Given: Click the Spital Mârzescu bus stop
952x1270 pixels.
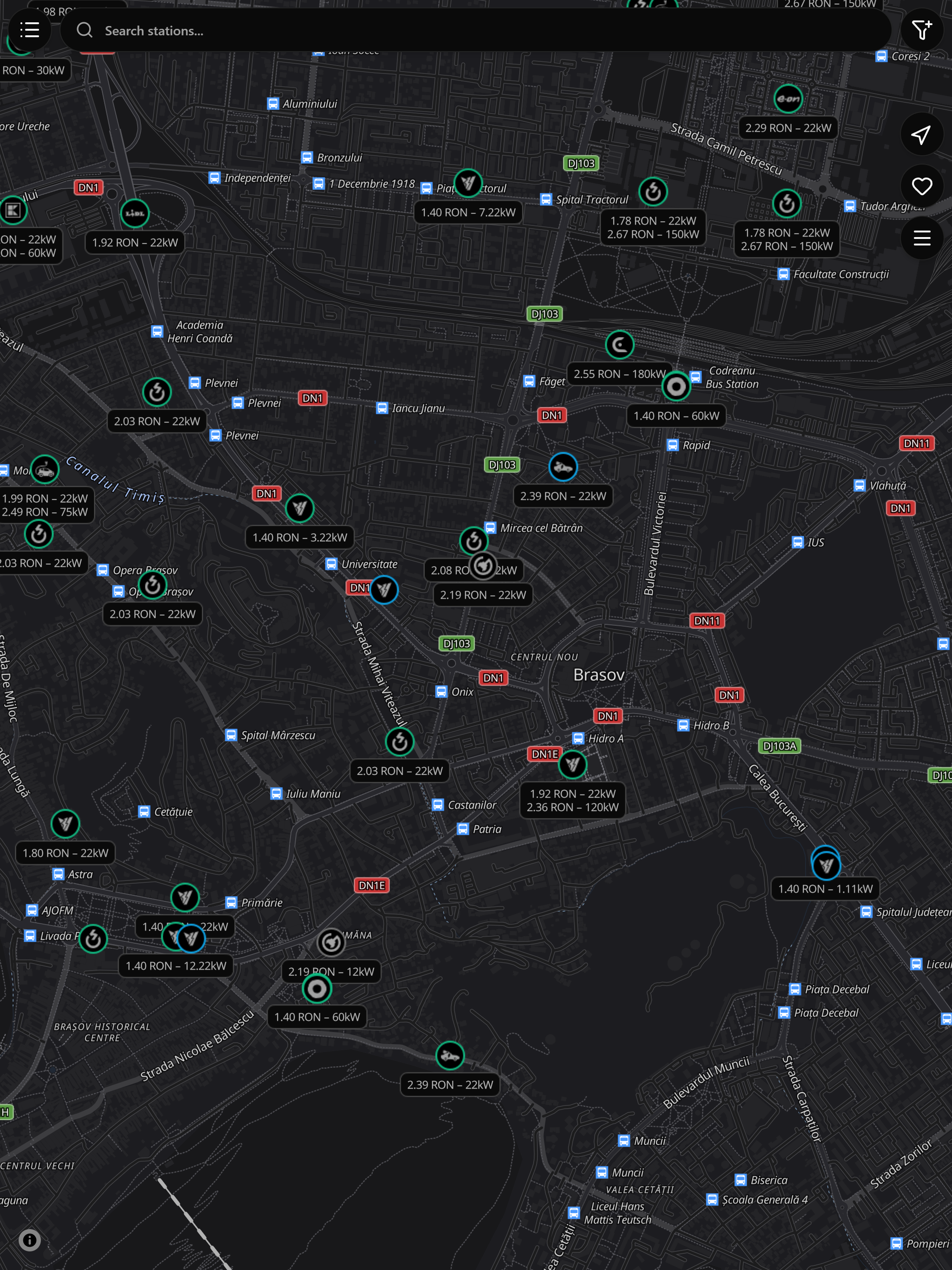Looking at the screenshot, I should pyautogui.click(x=271, y=735).
